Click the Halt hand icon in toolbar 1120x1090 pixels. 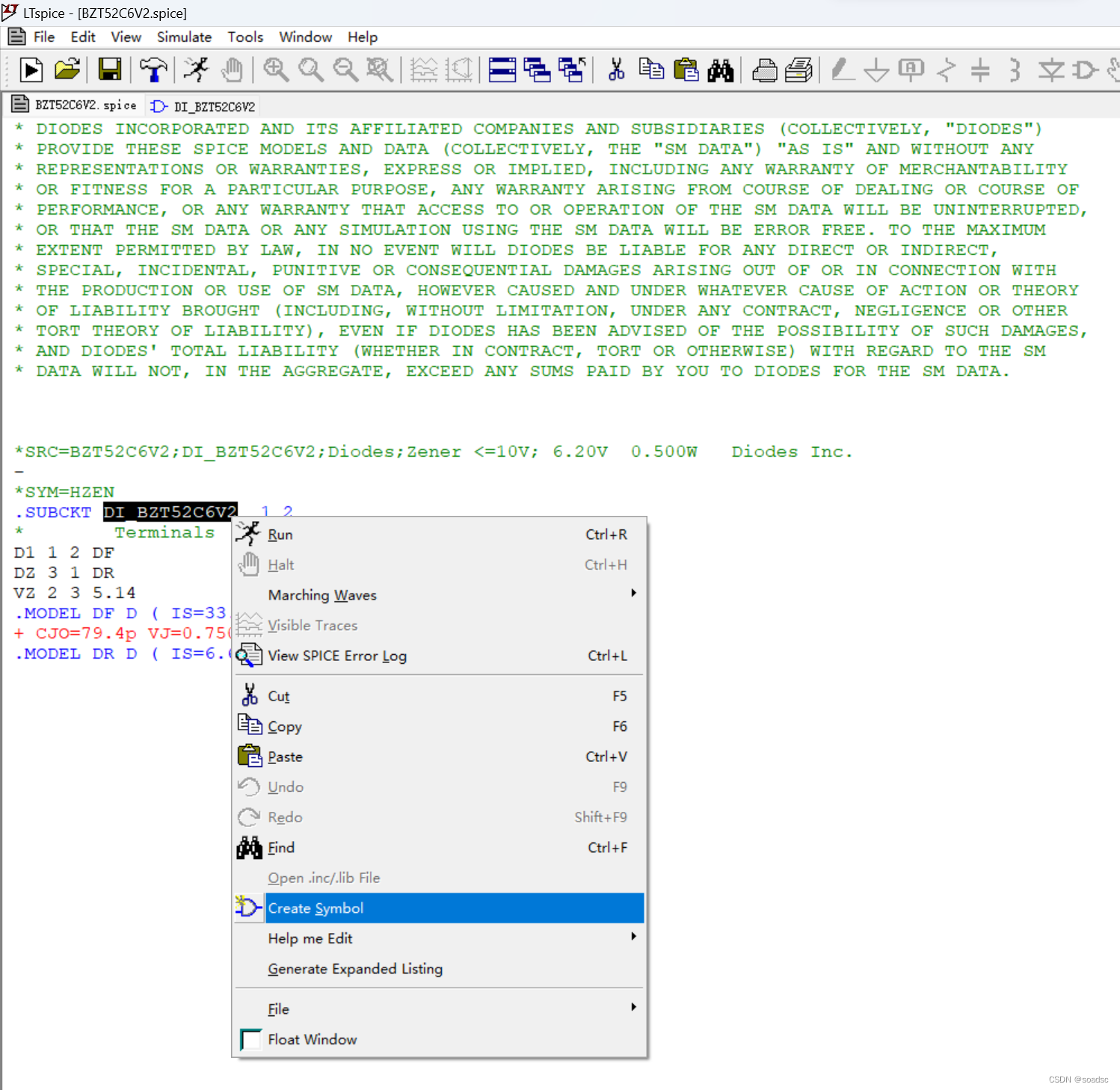coord(233,70)
